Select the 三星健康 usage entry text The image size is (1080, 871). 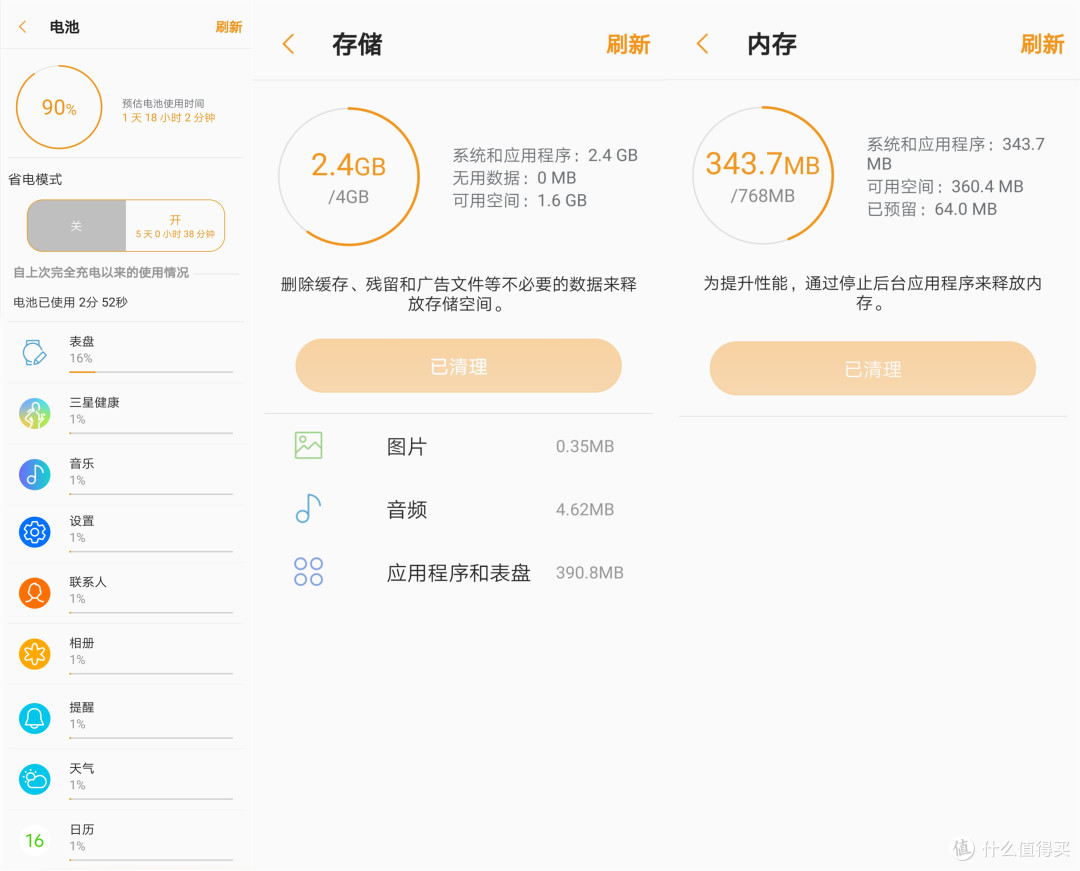(94, 402)
